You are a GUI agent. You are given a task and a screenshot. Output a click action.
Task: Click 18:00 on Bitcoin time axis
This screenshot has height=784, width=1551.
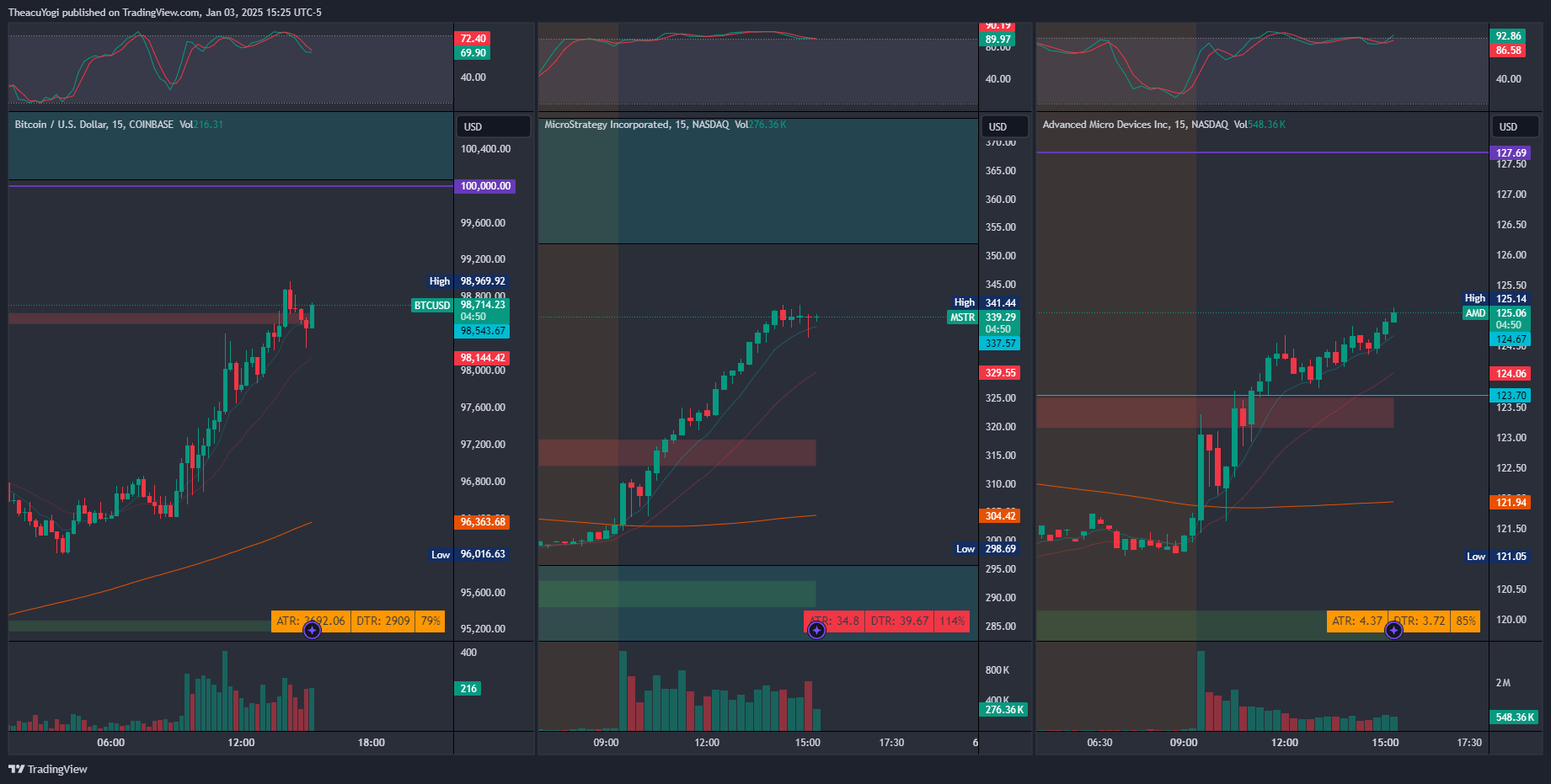pos(372,743)
